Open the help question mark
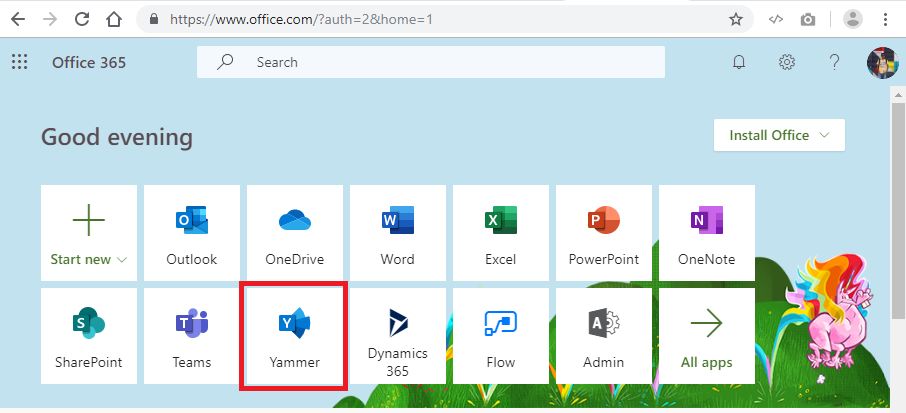The image size is (906, 413). click(x=834, y=62)
